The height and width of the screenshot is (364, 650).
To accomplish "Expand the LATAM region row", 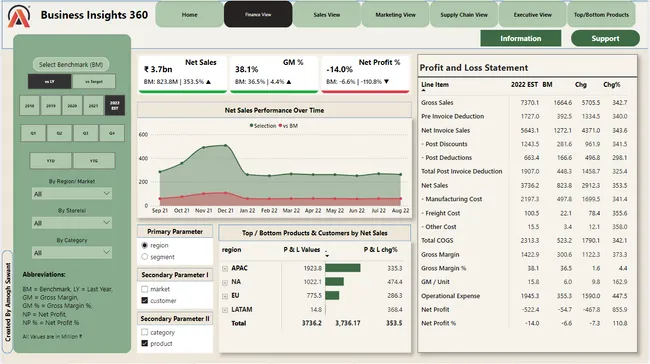I will pos(225,310).
